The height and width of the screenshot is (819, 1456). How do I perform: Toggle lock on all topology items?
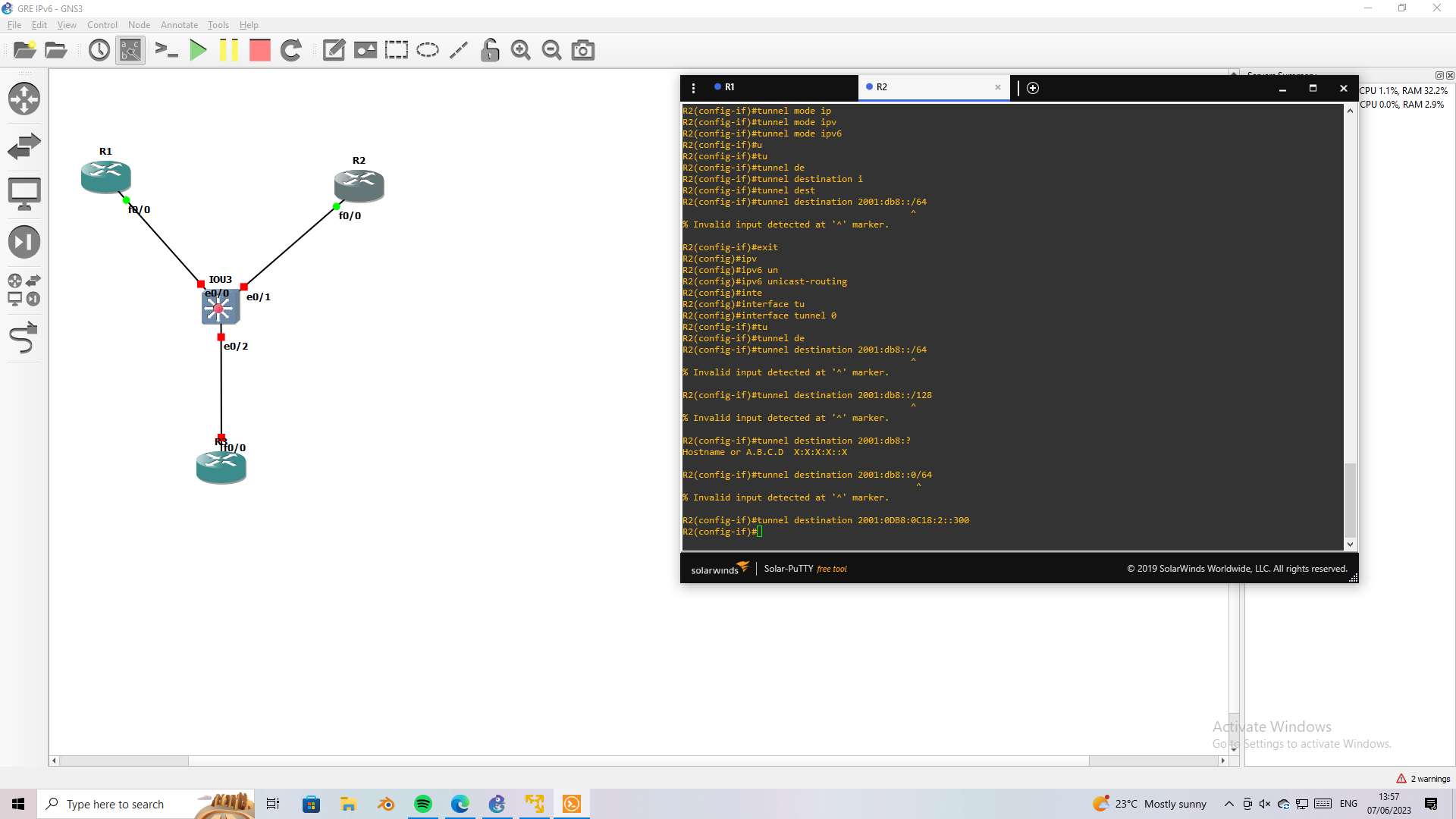[490, 50]
